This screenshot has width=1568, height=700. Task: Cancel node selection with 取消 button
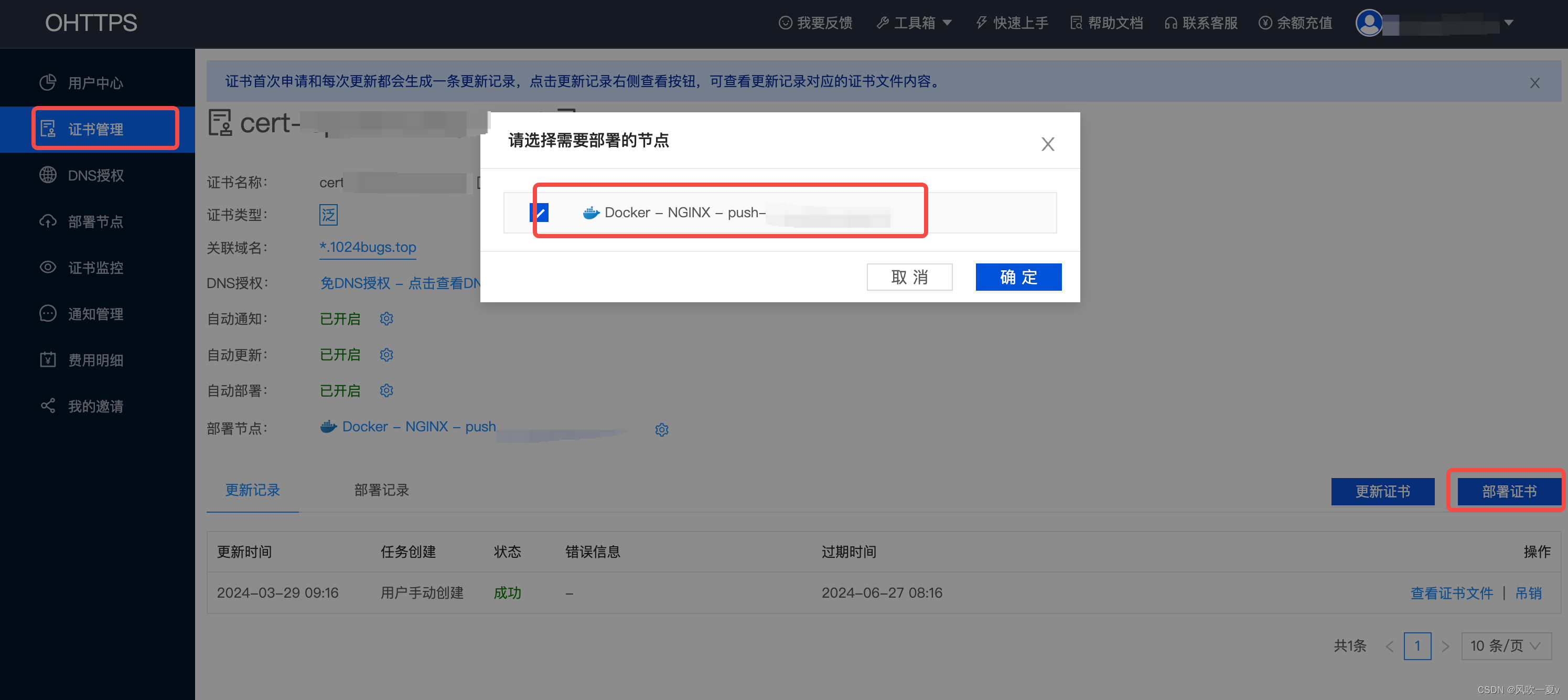(x=909, y=277)
